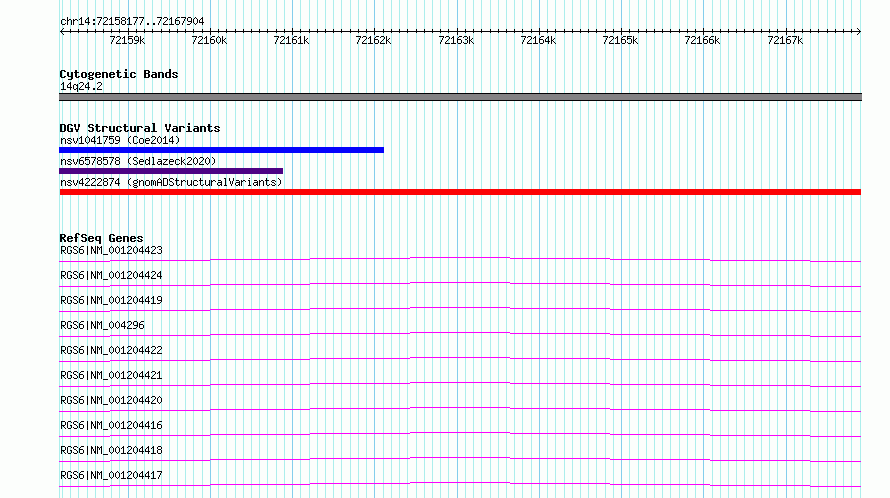Open transcript RGS6|NM_001204417

pyautogui.click(x=111, y=475)
